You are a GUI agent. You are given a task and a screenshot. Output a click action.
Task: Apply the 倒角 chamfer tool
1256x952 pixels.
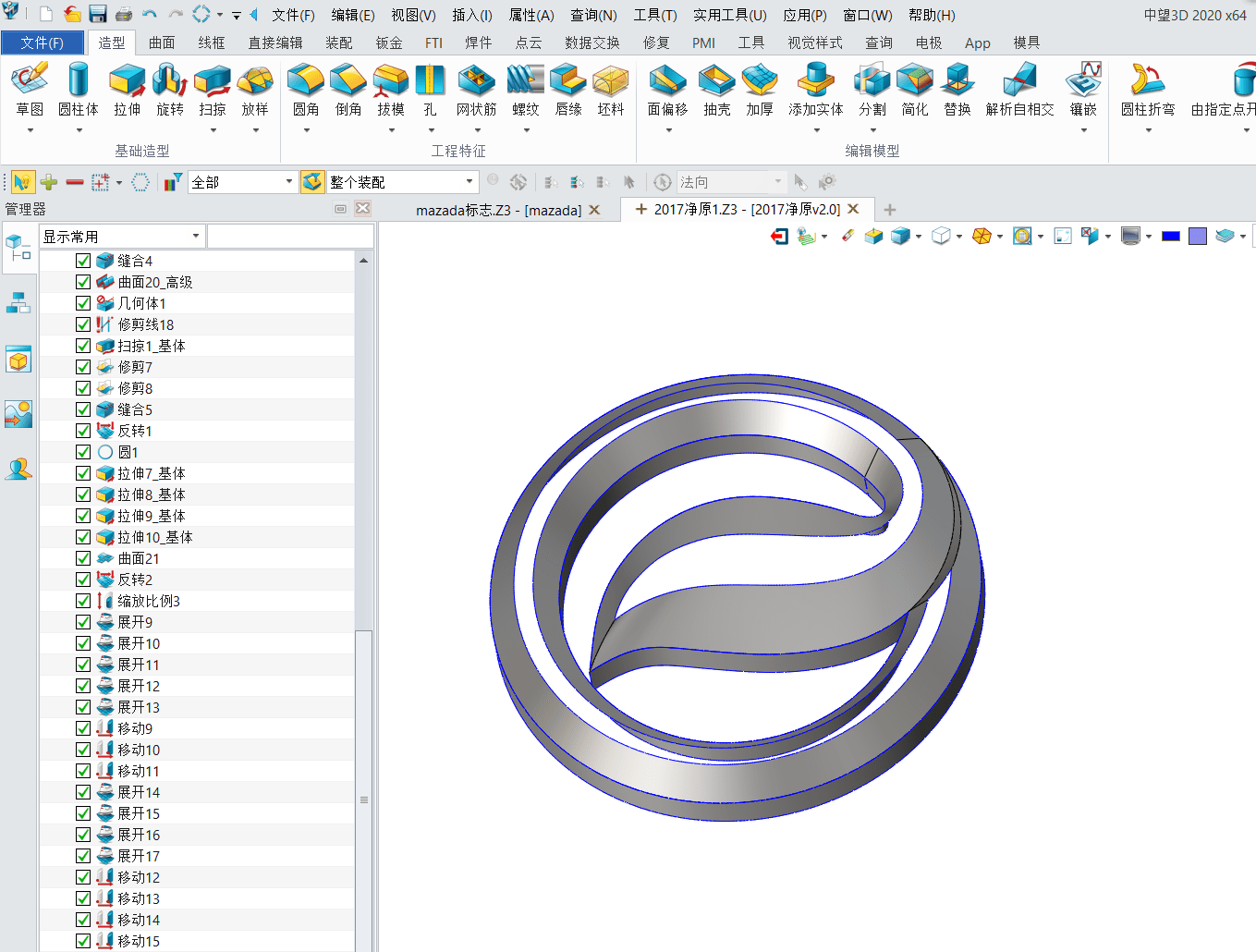[348, 90]
